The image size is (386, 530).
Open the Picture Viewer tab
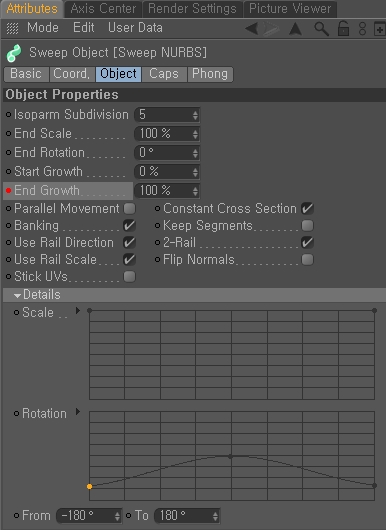pyautogui.click(x=290, y=9)
